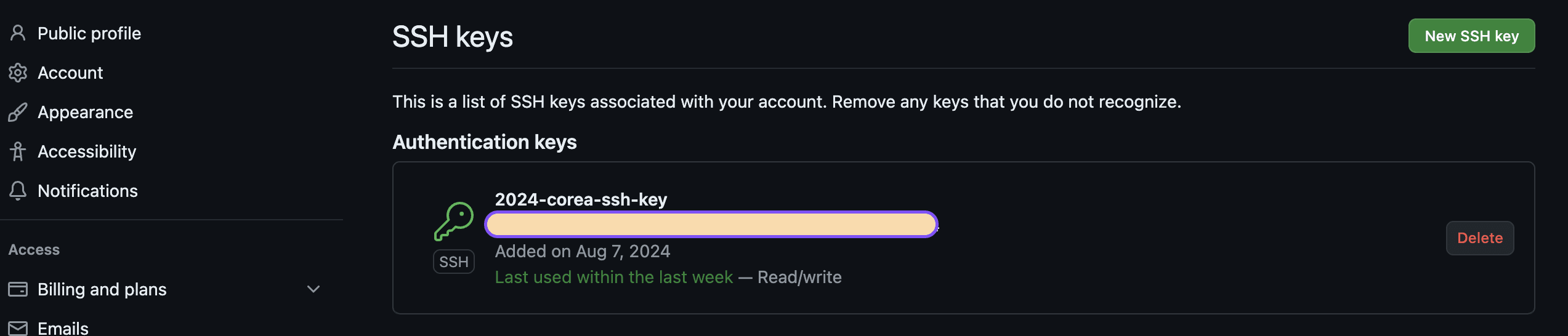Click the Emails envelope icon
1568x336 pixels.
click(x=18, y=328)
